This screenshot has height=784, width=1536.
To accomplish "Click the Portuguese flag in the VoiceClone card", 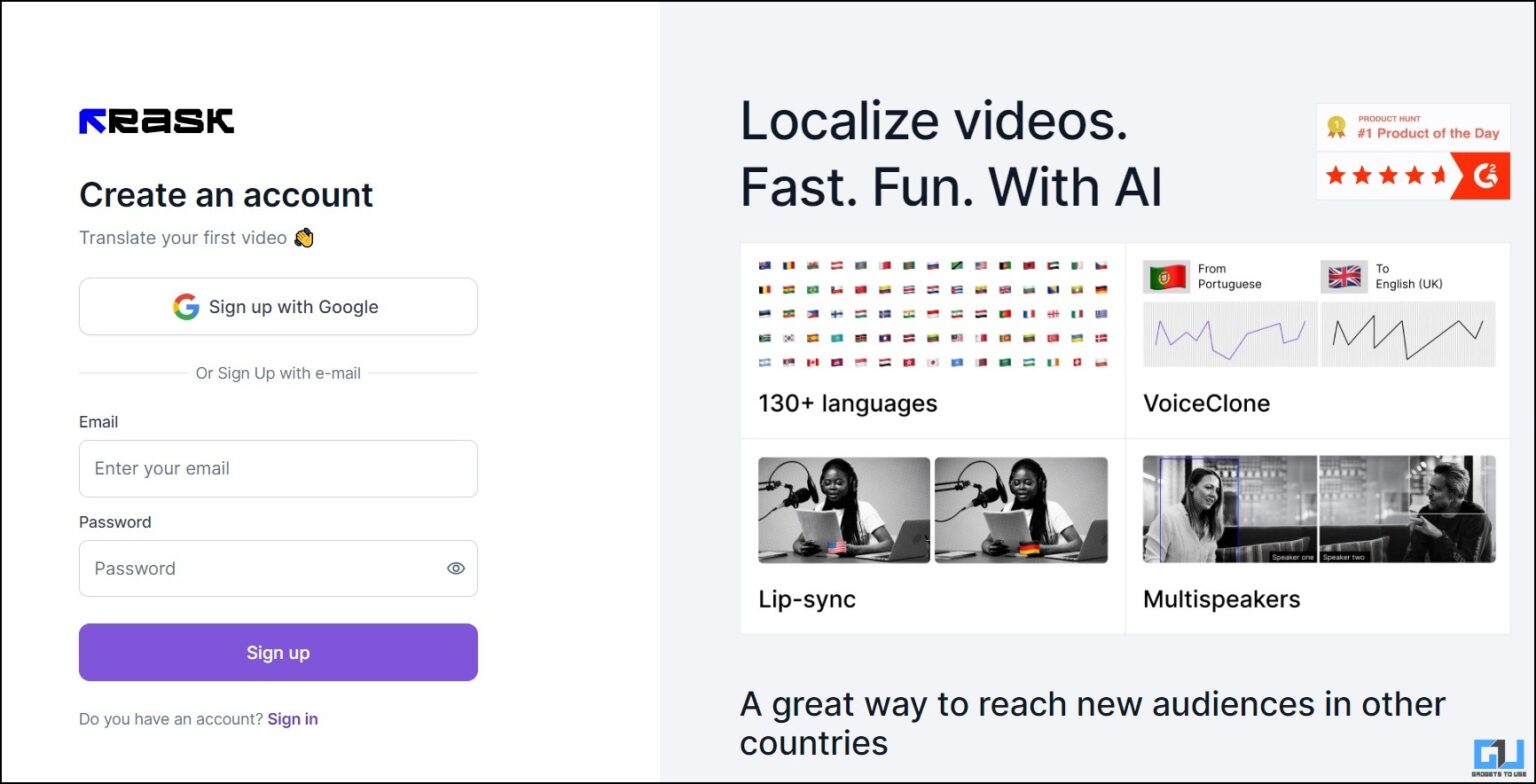I will (x=1164, y=276).
